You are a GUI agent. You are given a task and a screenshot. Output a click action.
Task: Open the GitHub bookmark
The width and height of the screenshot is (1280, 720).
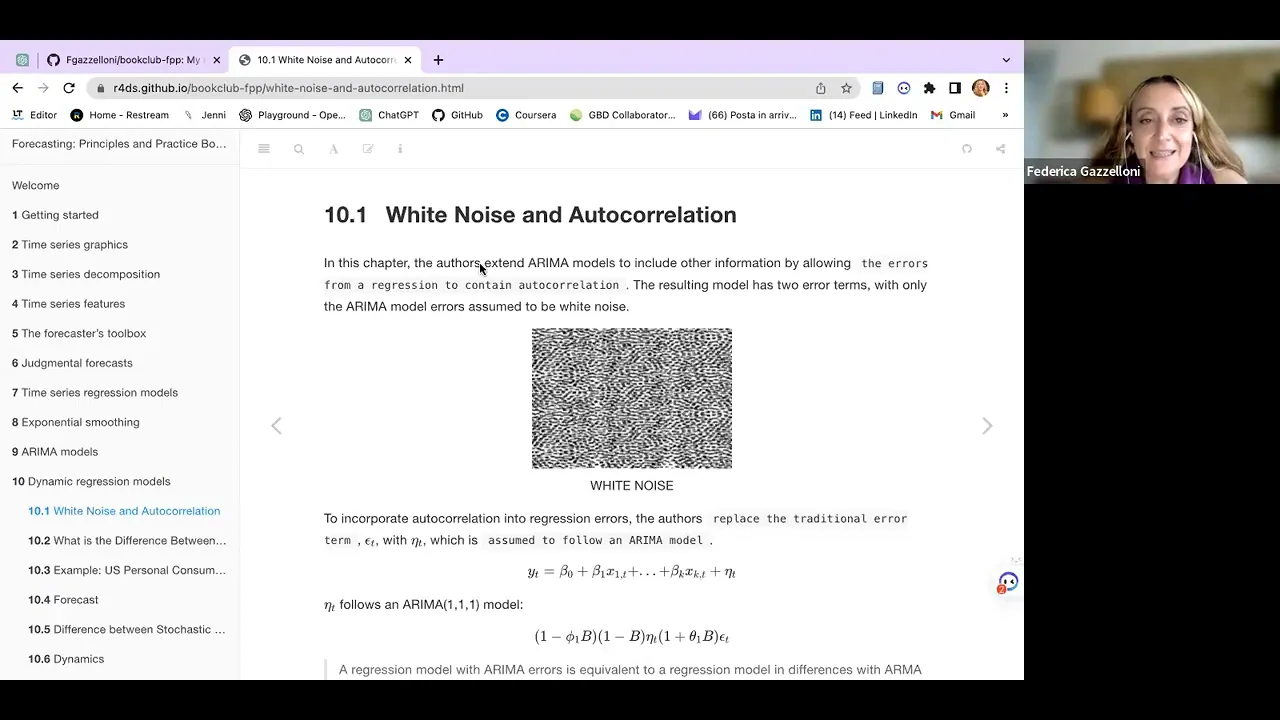[x=457, y=115]
